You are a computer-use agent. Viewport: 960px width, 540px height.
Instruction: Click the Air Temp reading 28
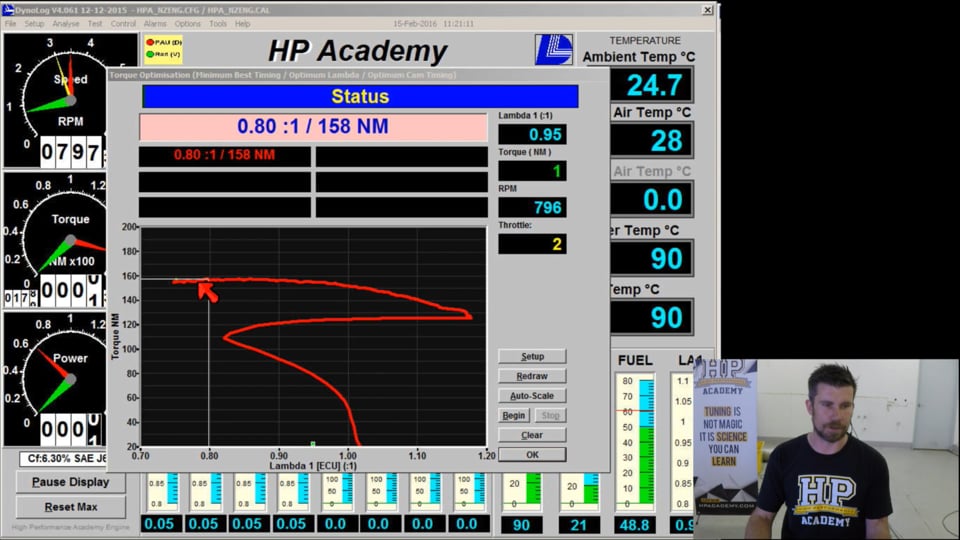click(x=652, y=140)
